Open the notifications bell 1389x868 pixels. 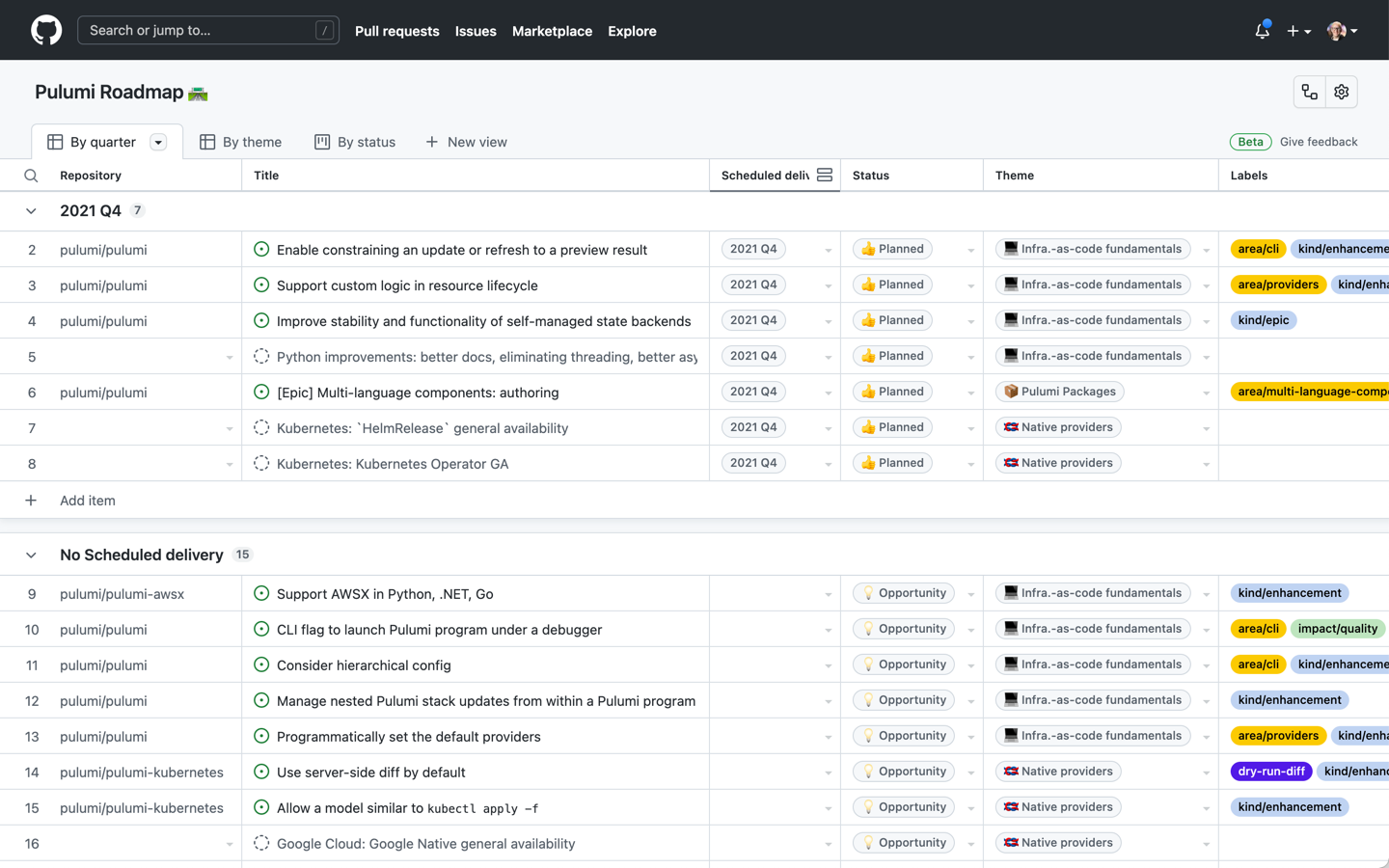click(x=1262, y=31)
